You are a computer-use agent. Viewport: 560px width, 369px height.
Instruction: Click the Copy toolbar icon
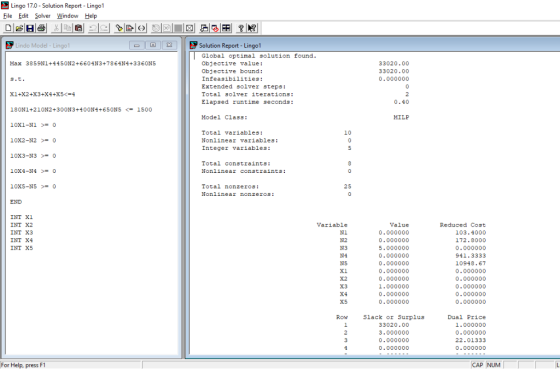coord(67,28)
